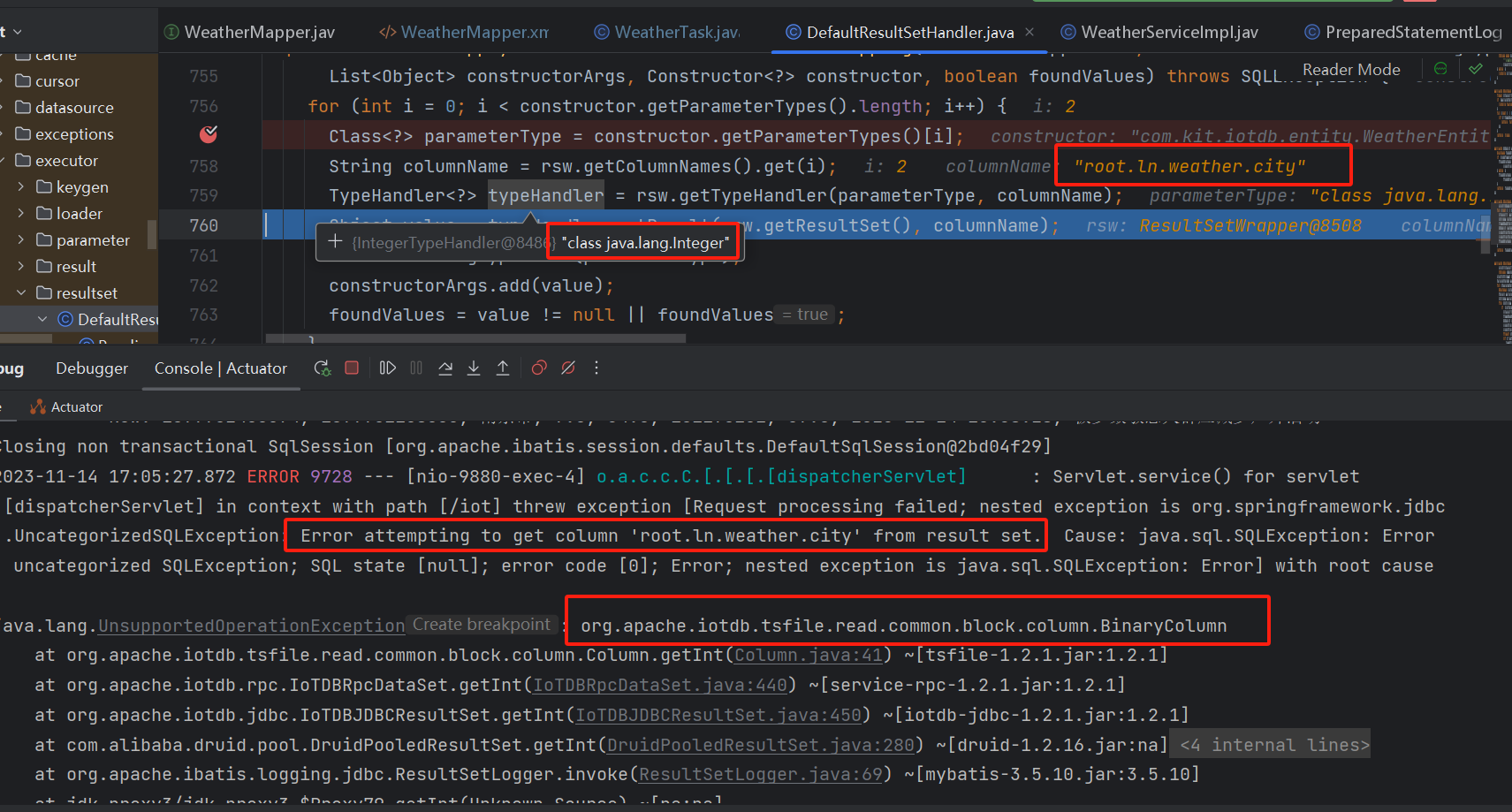The image size is (1512, 812).
Task: Open the WeatherServiceImpl.java tab
Action: pyautogui.click(x=1160, y=32)
